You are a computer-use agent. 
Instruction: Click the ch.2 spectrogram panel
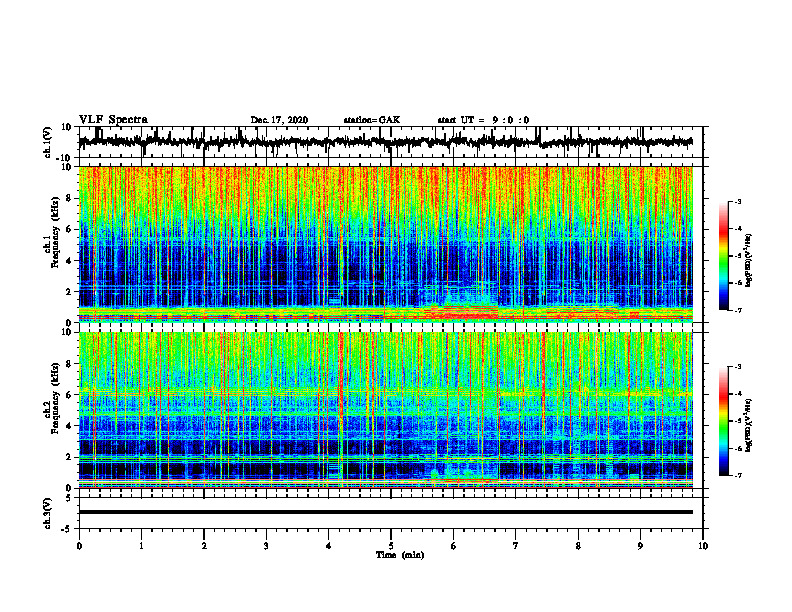[x=385, y=410]
